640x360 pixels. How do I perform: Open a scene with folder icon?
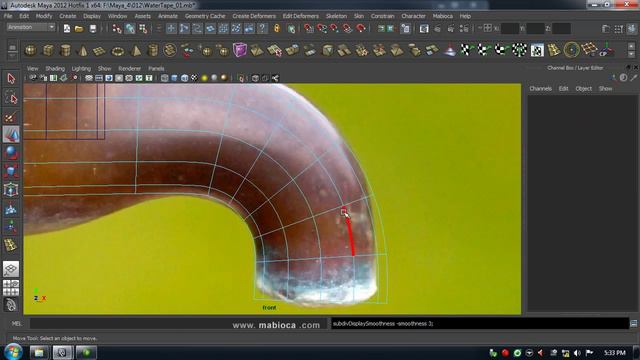click(x=79, y=28)
